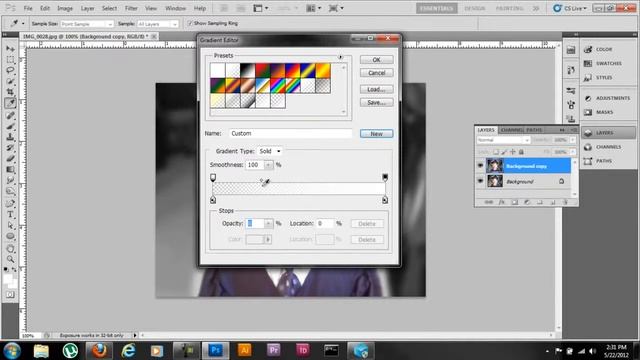The width and height of the screenshot is (640, 360).
Task: Open the Presets flyout menu arrow
Action: click(x=340, y=57)
